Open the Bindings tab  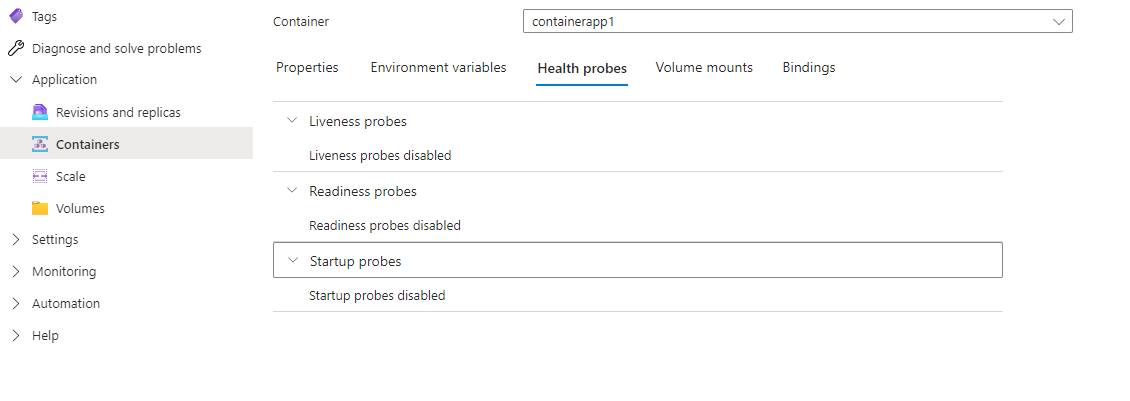tap(809, 68)
